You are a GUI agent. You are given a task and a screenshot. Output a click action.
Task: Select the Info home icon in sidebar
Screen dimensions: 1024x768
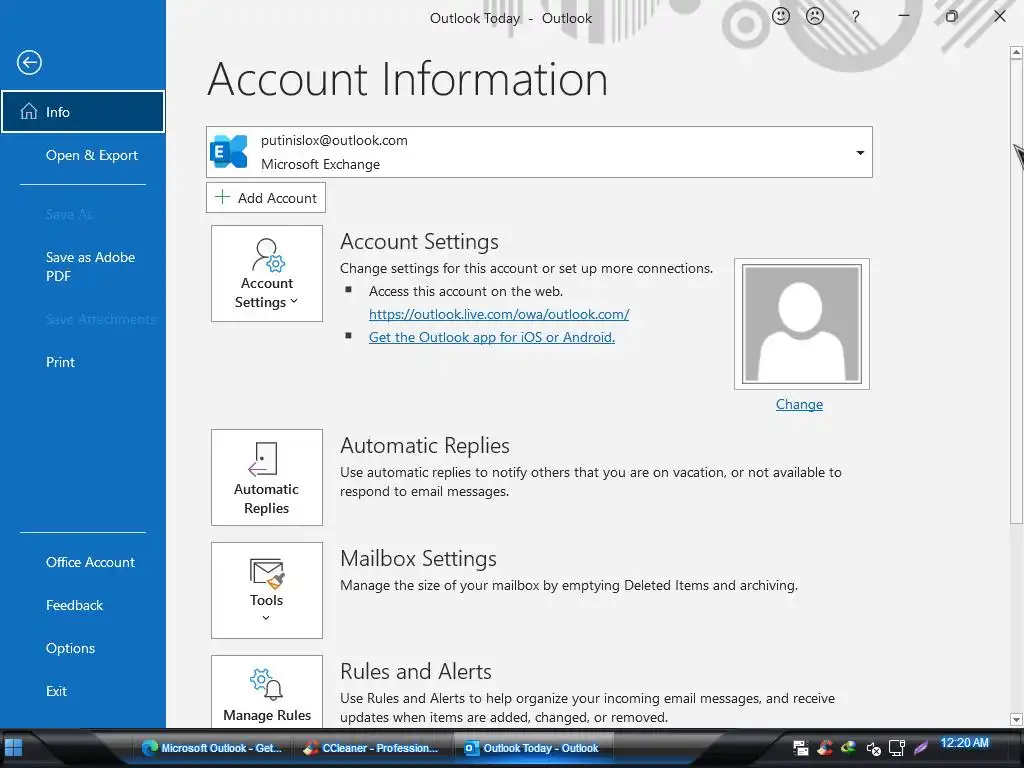tap(29, 112)
